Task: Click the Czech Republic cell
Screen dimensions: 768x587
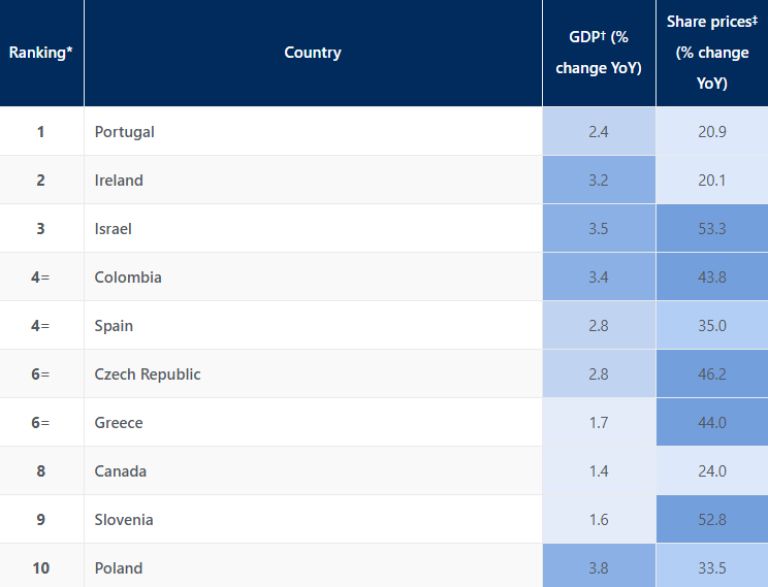Action: click(148, 374)
